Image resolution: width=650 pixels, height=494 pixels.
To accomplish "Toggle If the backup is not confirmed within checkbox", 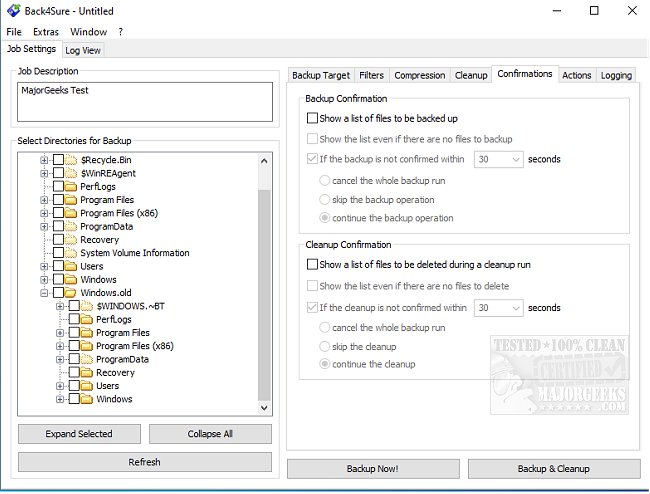I will pos(312,159).
